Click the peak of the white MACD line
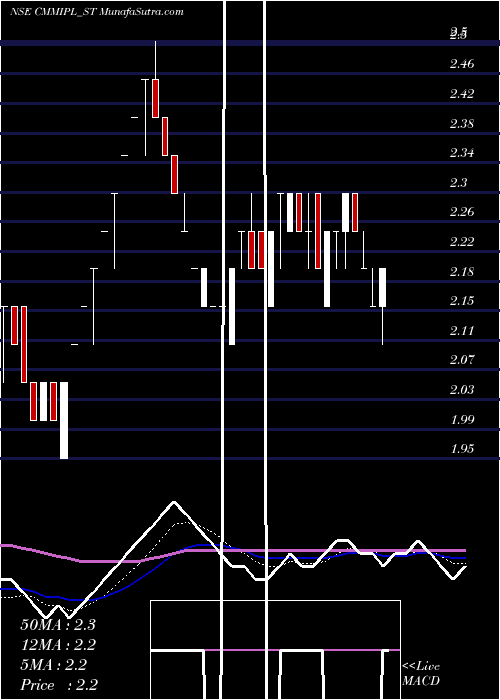 [x=174, y=503]
